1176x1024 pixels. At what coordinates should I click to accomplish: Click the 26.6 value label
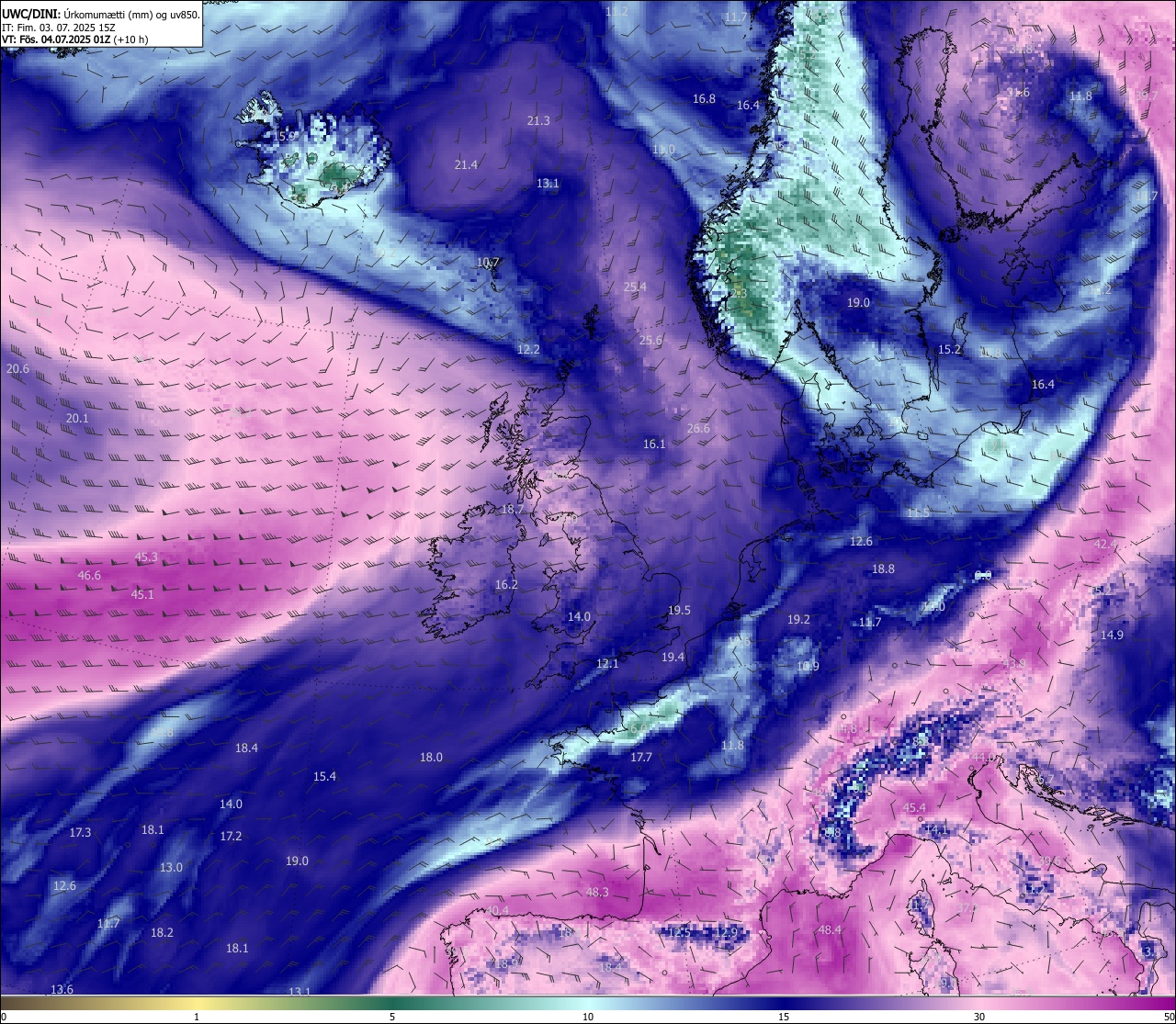pos(698,429)
